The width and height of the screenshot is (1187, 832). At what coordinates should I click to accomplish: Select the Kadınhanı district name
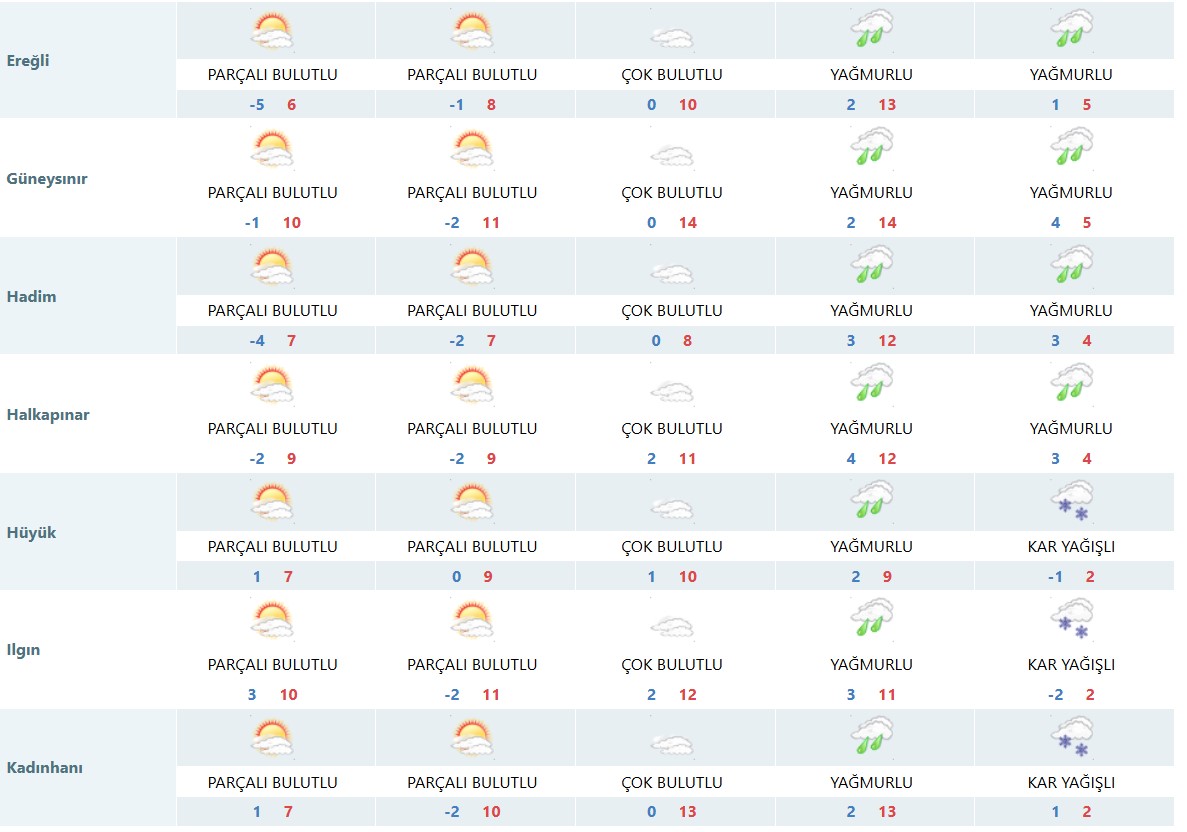point(45,768)
